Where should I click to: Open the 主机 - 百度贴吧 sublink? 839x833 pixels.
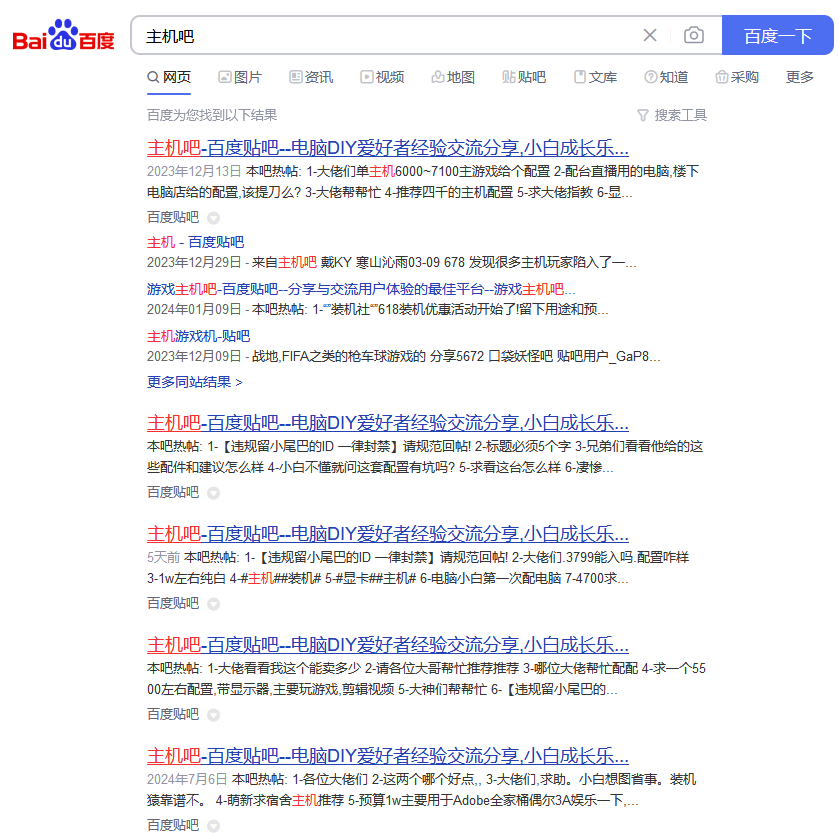(x=195, y=242)
